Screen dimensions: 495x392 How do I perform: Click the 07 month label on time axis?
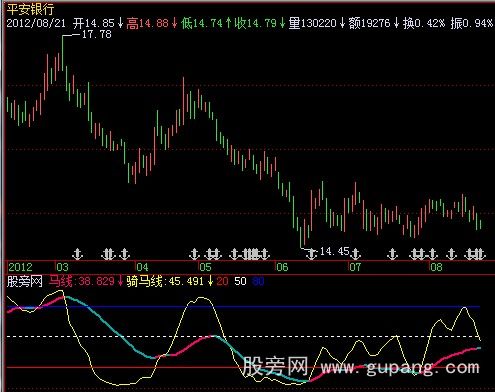coord(355,267)
